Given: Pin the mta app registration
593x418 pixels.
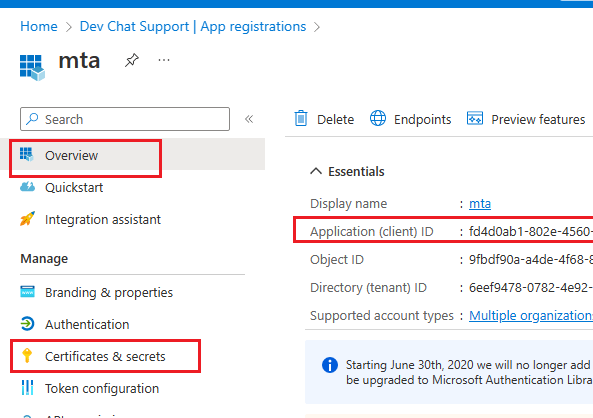Looking at the screenshot, I should click(x=132, y=60).
